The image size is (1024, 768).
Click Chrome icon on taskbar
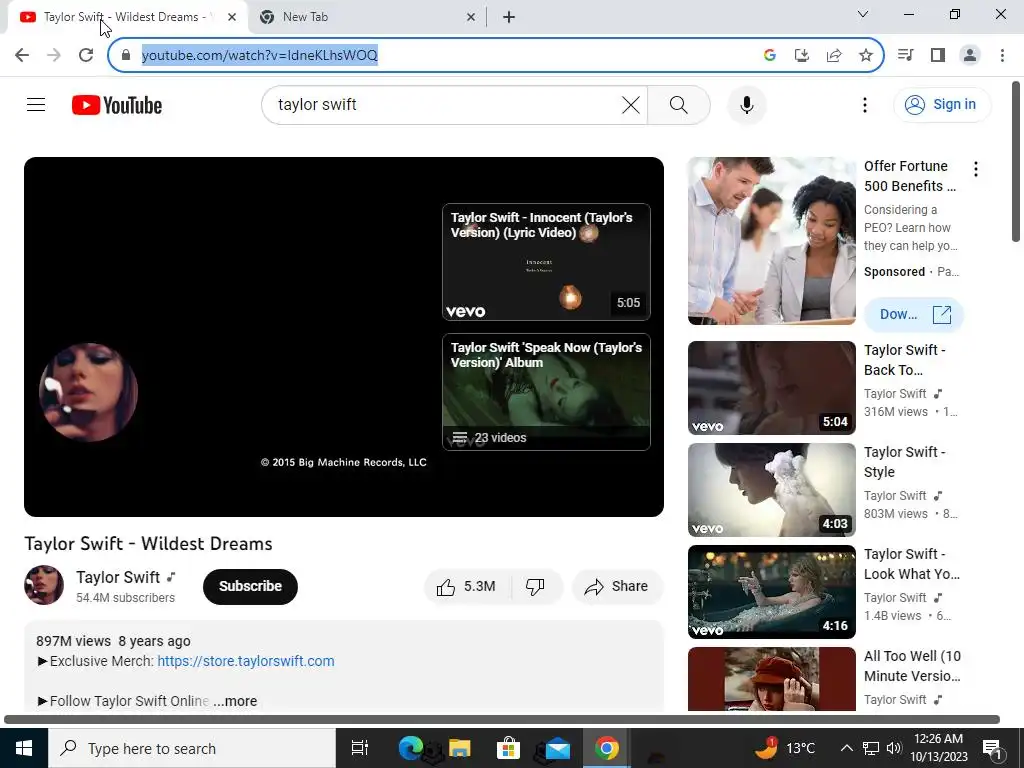tap(606, 748)
